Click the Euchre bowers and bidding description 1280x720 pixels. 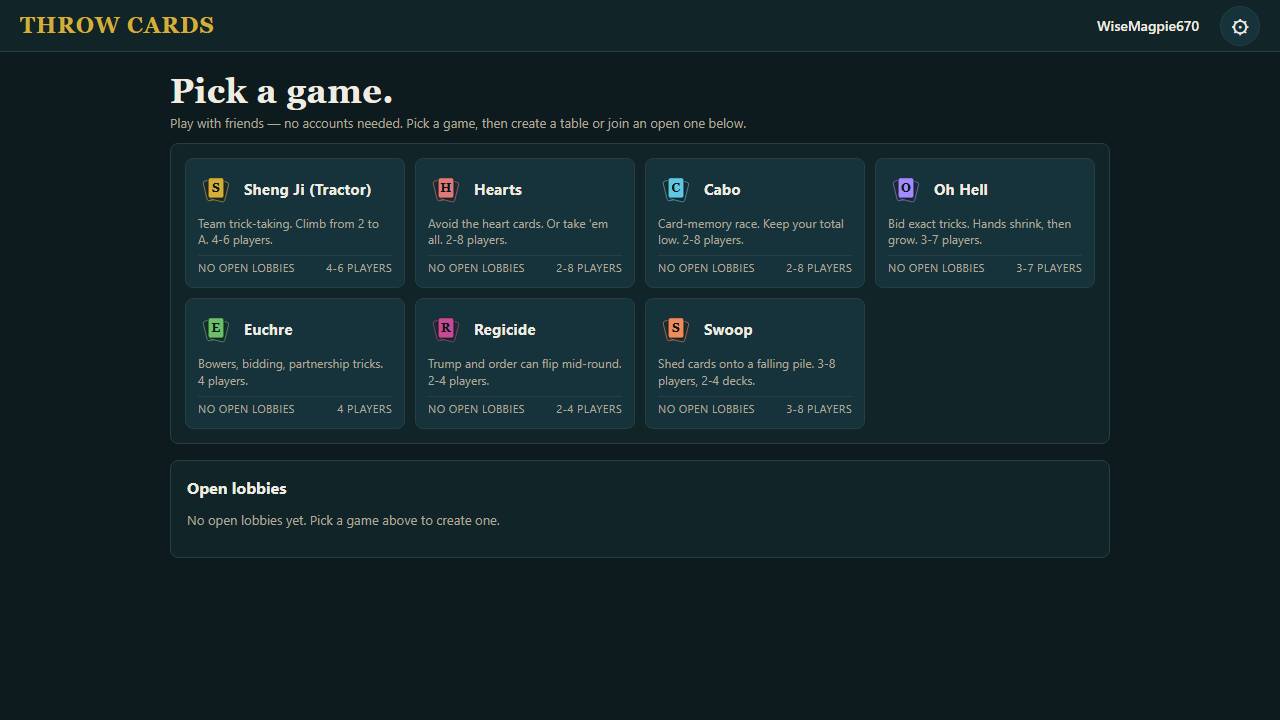[x=291, y=372]
